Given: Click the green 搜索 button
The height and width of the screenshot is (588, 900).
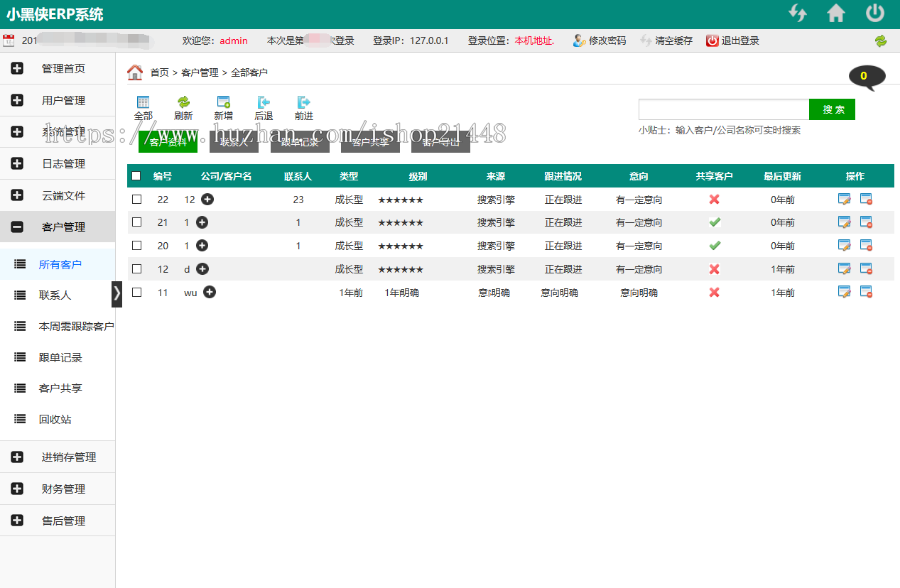Looking at the screenshot, I should (832, 109).
